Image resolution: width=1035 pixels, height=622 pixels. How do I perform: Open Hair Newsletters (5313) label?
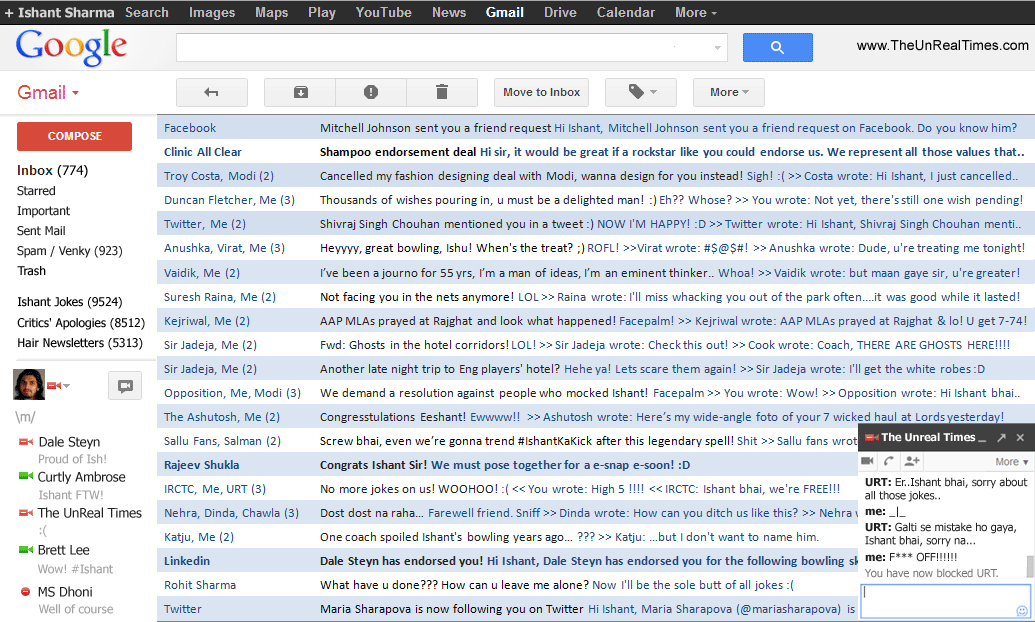click(79, 343)
